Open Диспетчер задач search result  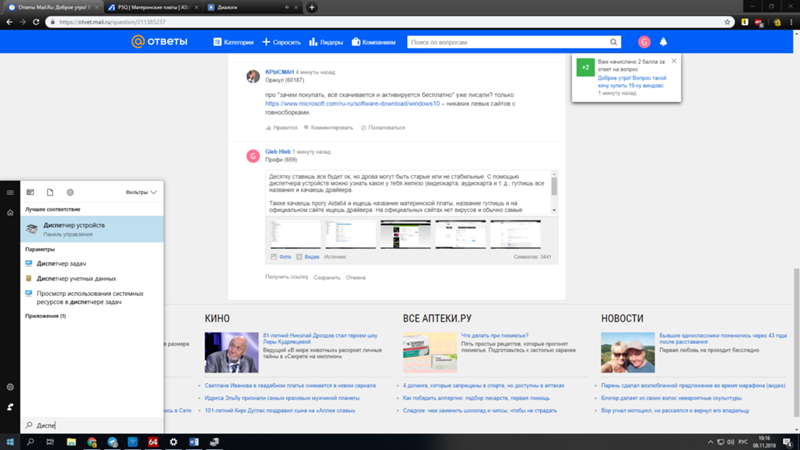tap(61, 263)
